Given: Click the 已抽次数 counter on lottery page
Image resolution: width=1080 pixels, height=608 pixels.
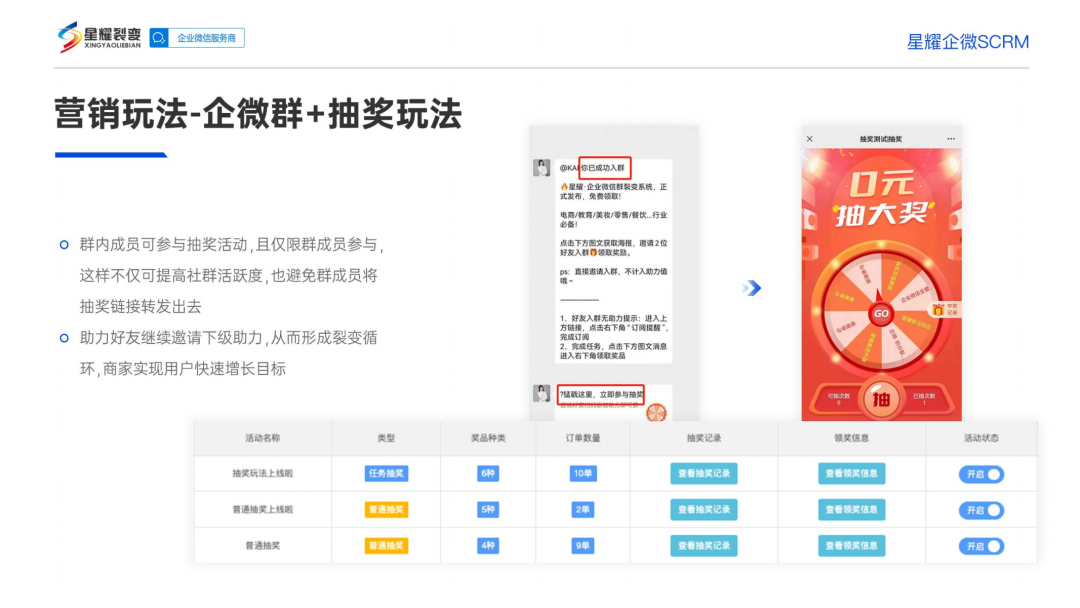Looking at the screenshot, I should pyautogui.click(x=924, y=399).
